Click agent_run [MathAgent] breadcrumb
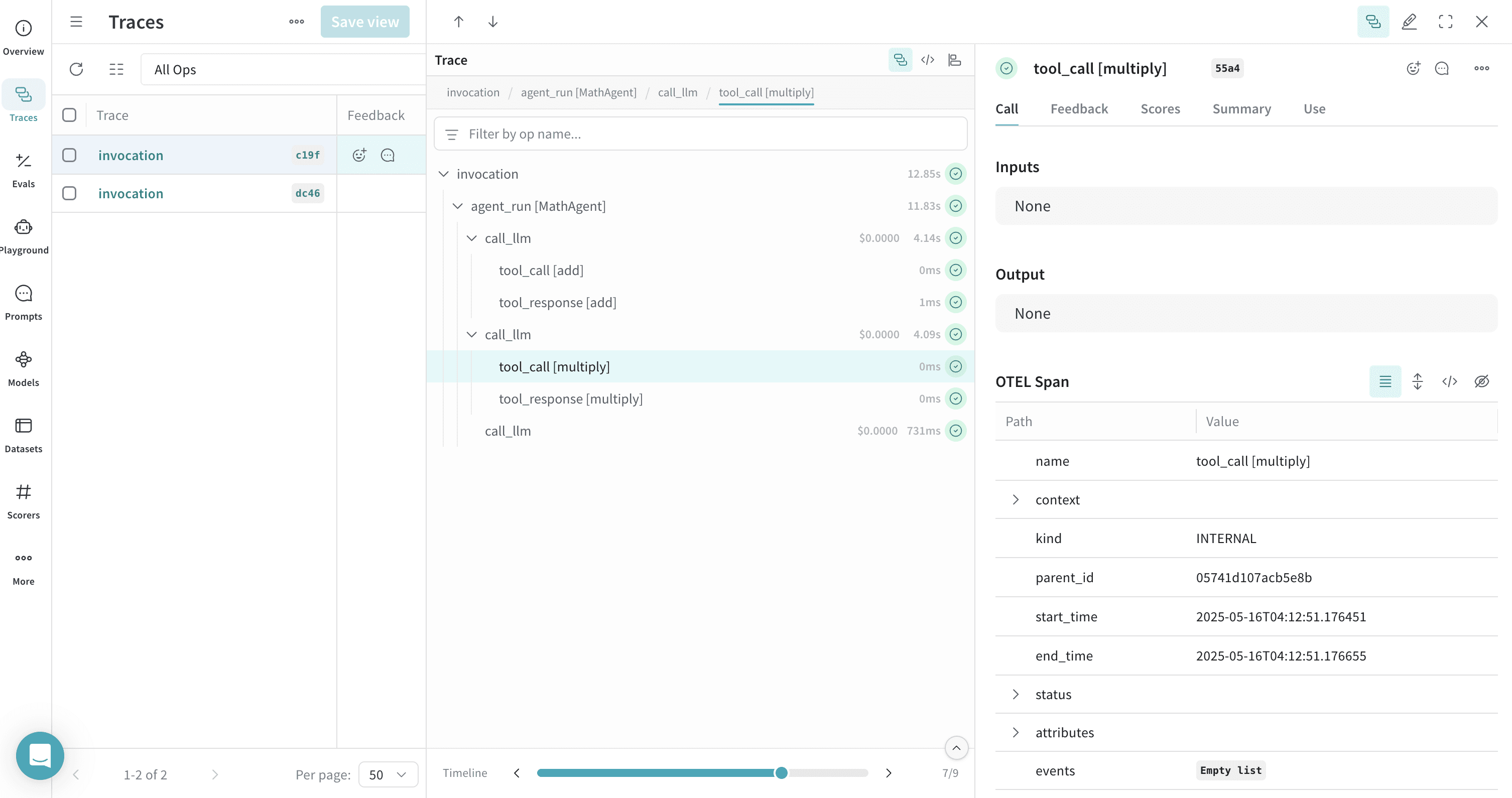1512x798 pixels. (578, 92)
